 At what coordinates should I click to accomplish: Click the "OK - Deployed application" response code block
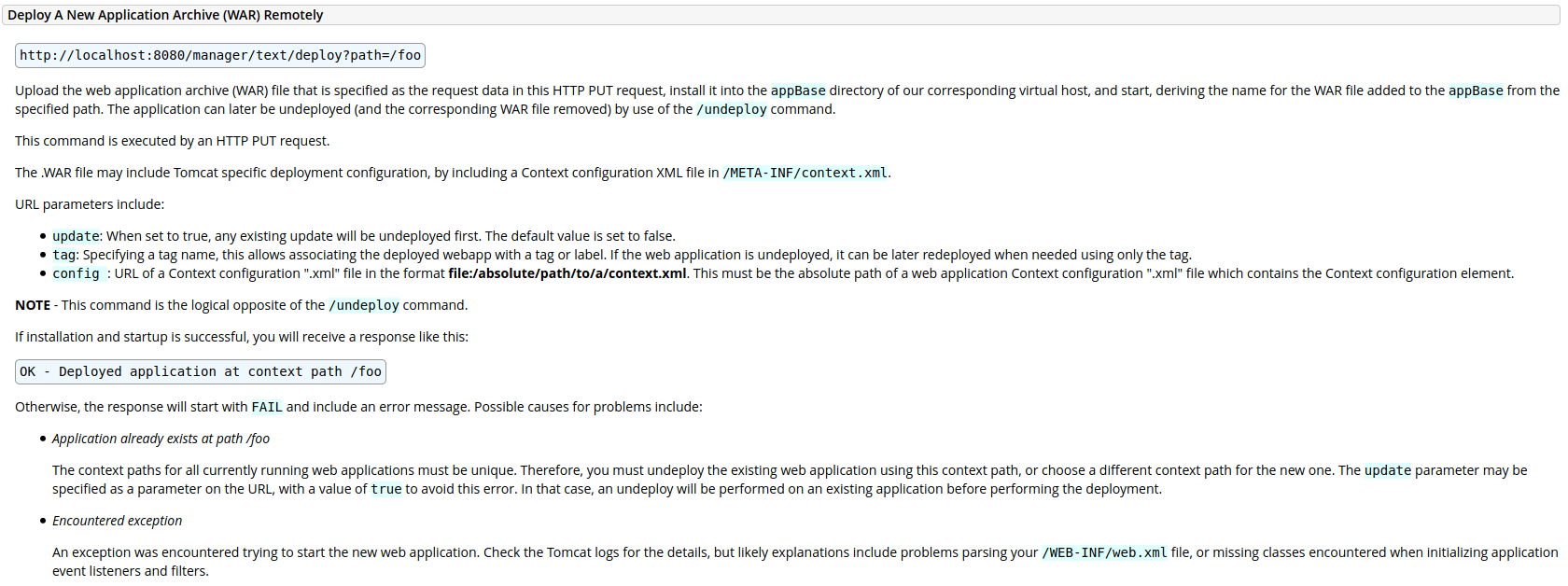pos(201,371)
